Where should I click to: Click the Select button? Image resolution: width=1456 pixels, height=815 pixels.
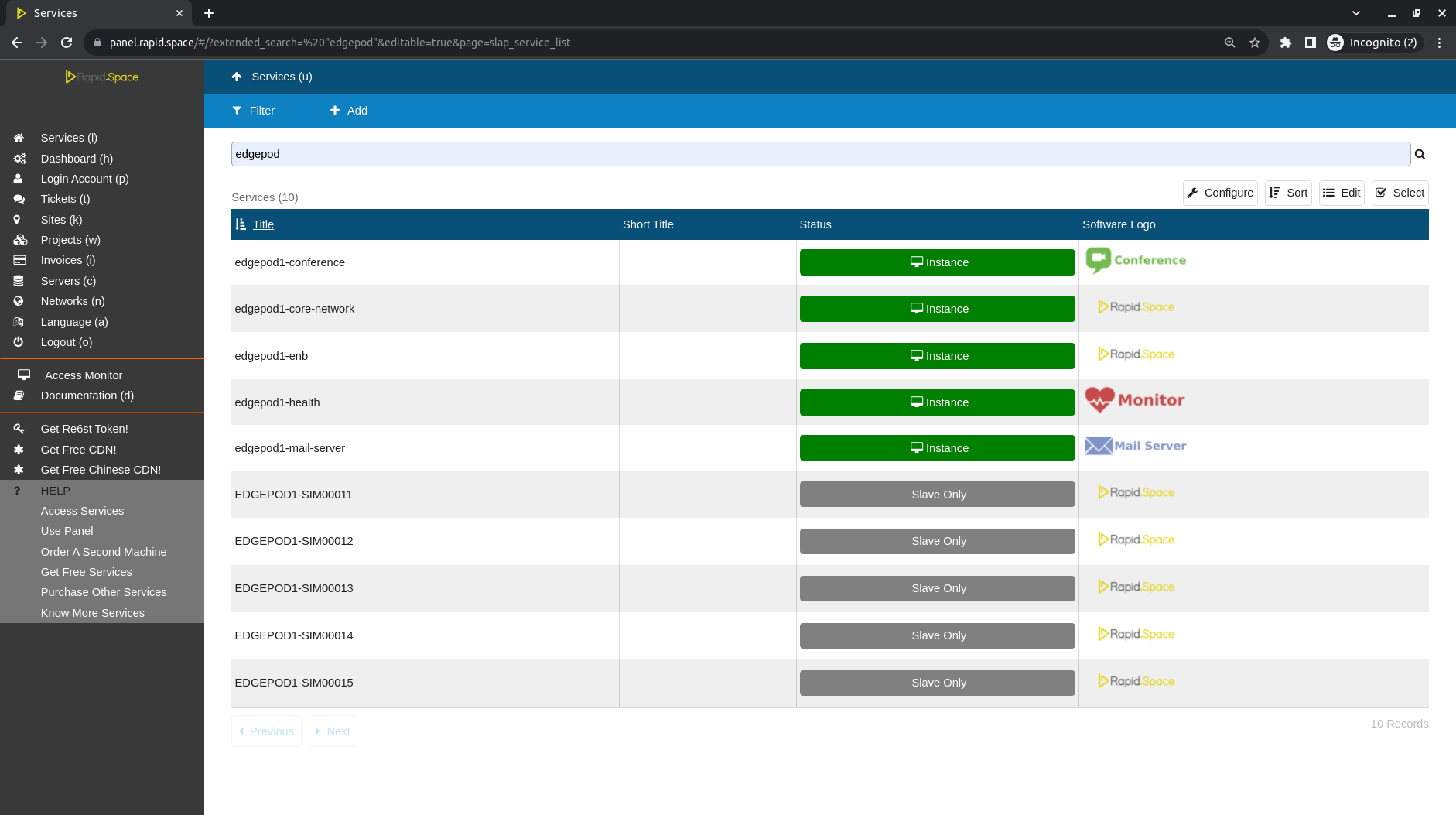pos(1400,193)
